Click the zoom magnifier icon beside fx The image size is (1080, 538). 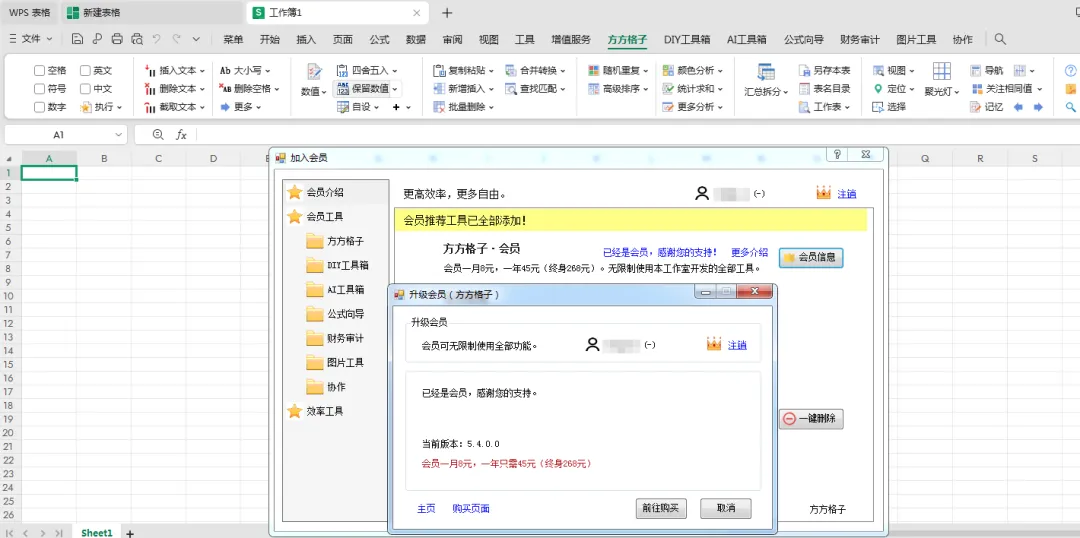(x=158, y=135)
